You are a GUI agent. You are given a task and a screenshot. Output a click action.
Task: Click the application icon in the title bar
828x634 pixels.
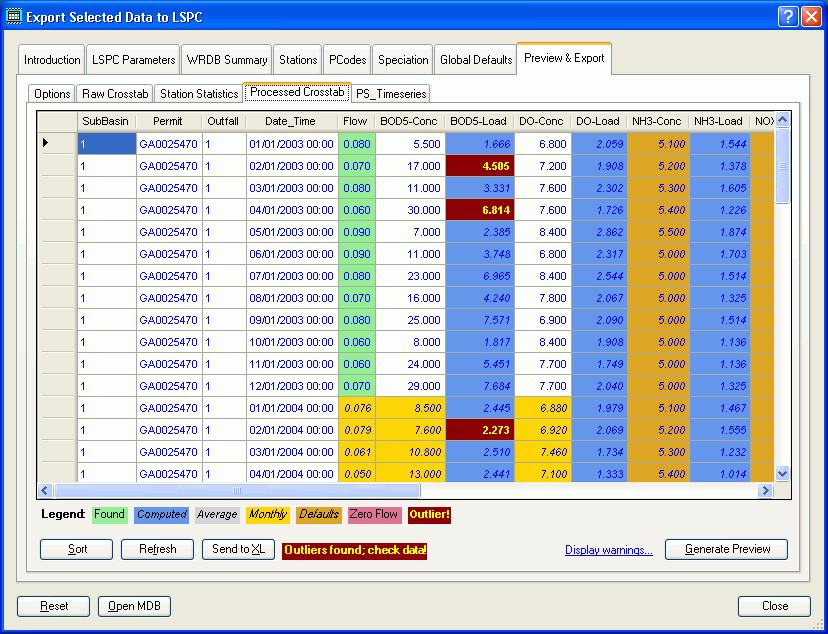[14, 15]
